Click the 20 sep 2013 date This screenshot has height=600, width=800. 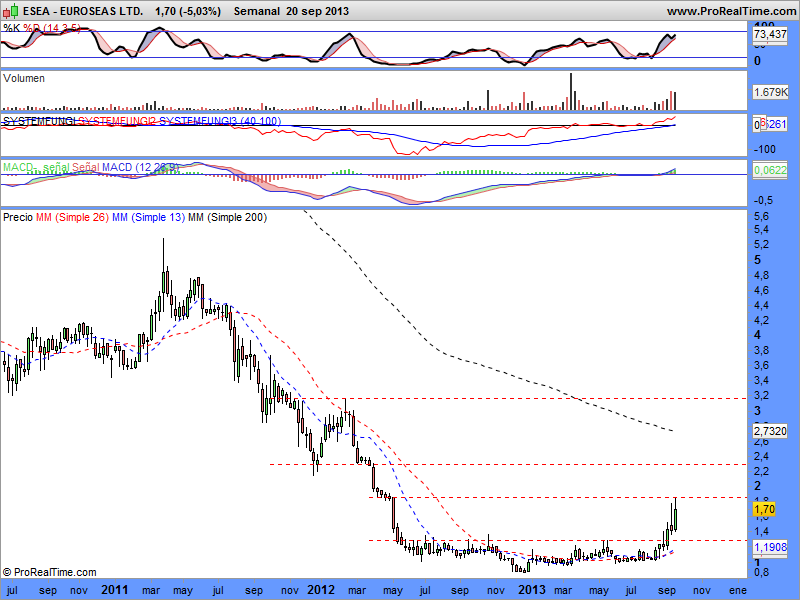point(317,11)
